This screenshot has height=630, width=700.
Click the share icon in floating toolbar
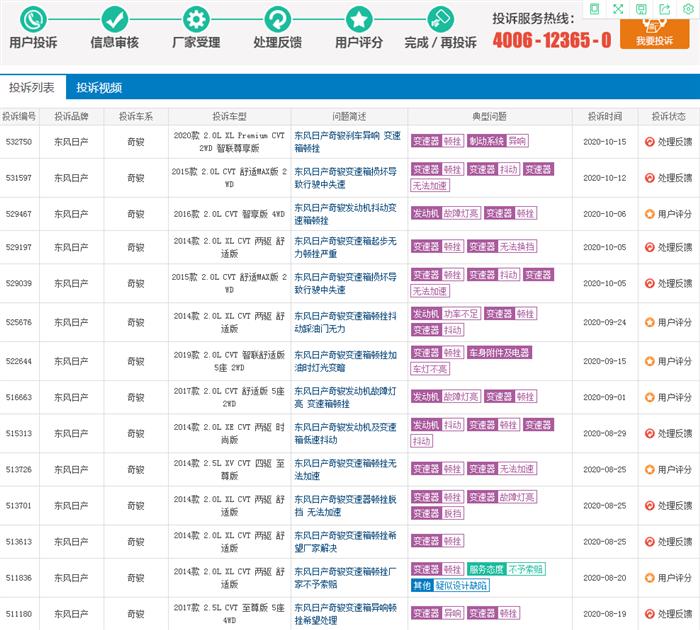[665, 9]
